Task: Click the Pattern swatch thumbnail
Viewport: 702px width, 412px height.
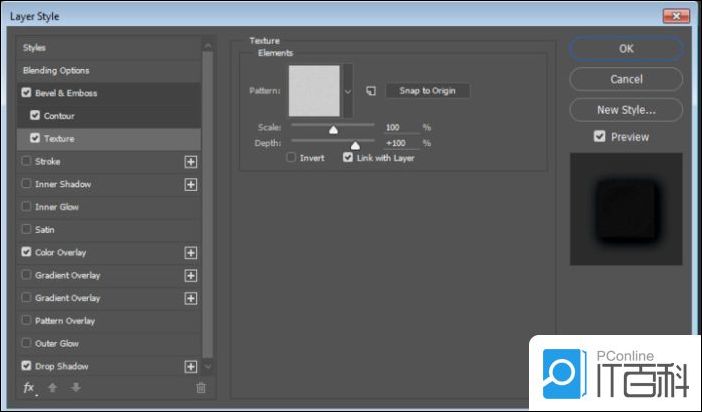Action: coord(314,91)
